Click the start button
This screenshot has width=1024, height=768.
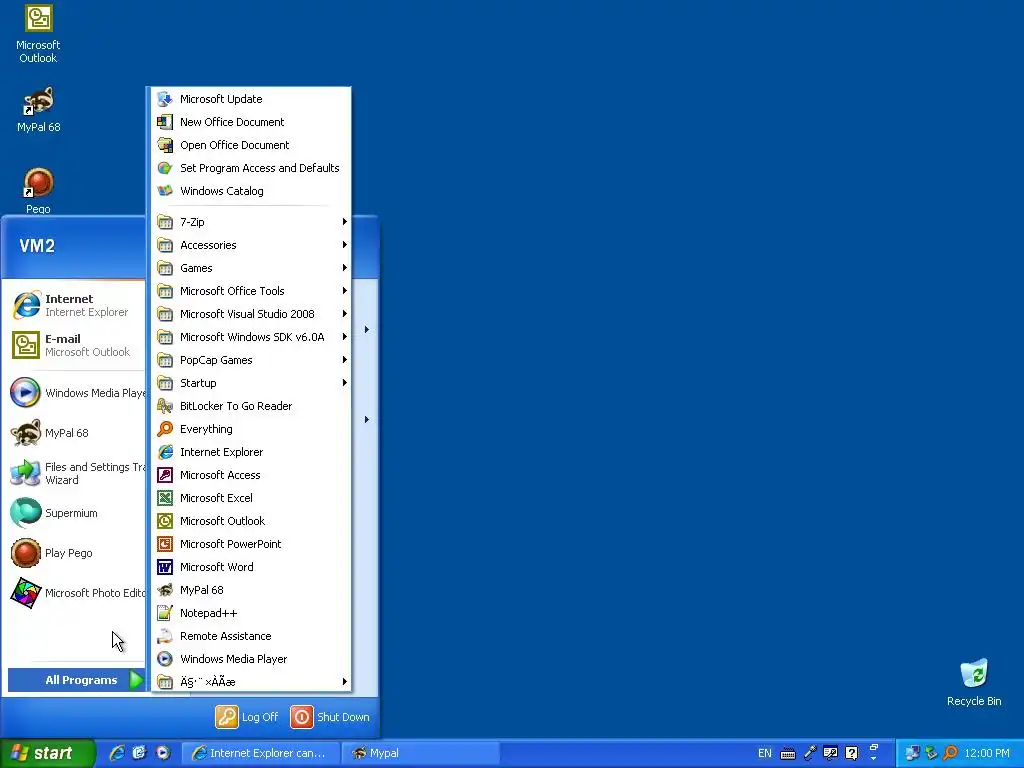pyautogui.click(x=48, y=753)
